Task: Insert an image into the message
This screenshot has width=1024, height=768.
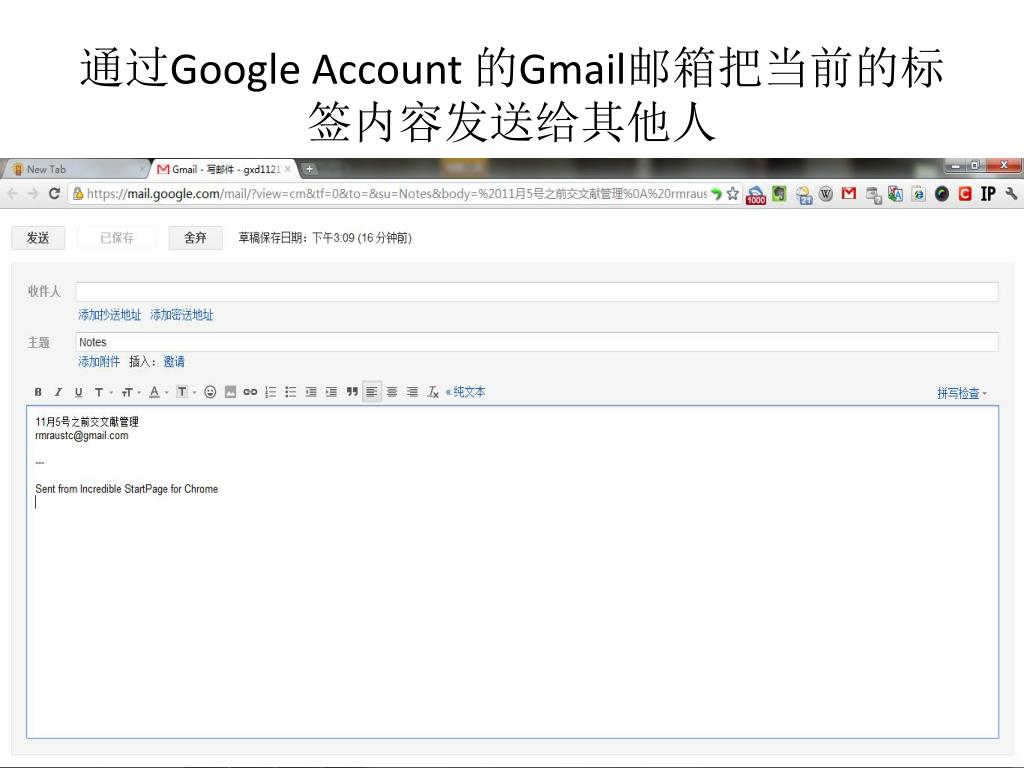Action: click(230, 392)
